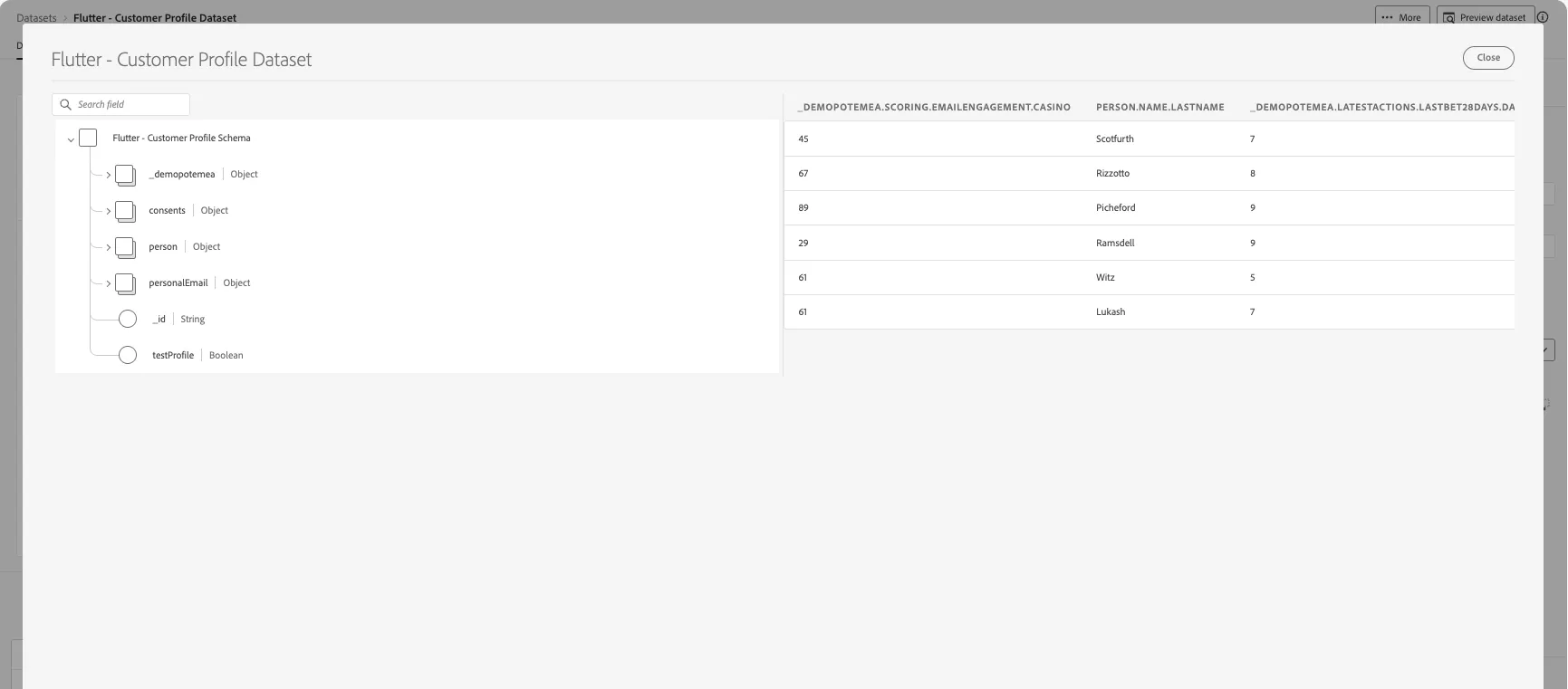Click the Flutter - Customer Profile Dataset dialog title
The width and height of the screenshot is (1568, 689).
point(181,60)
